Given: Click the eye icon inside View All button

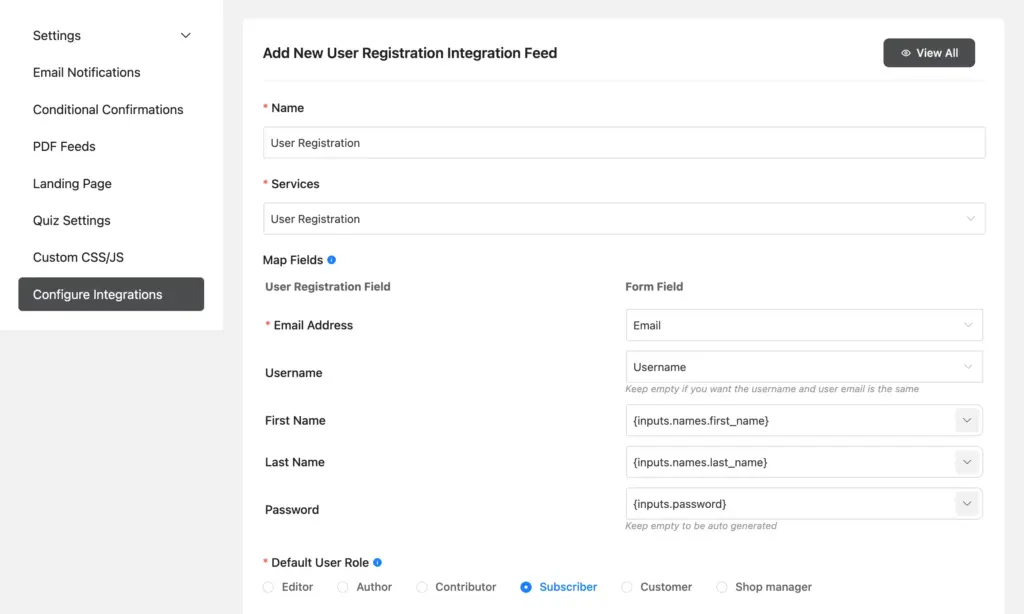Looking at the screenshot, I should (908, 52).
